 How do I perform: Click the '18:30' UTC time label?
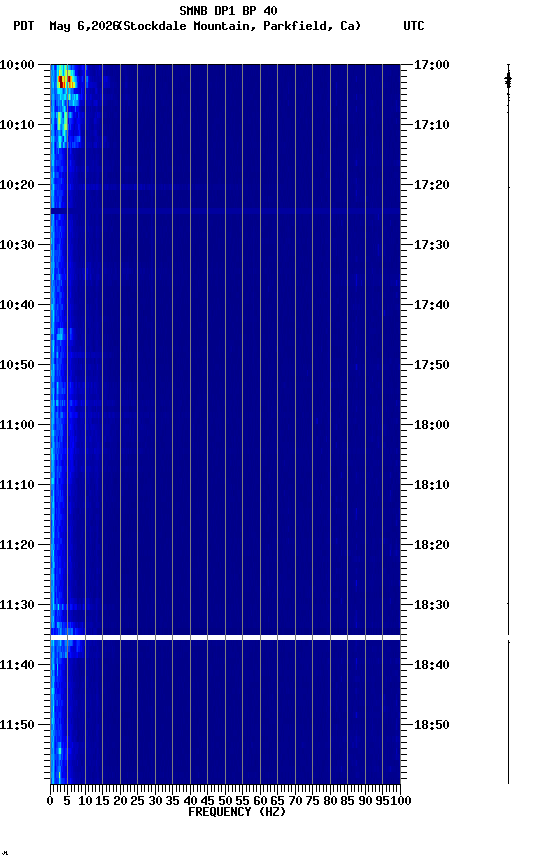432,606
